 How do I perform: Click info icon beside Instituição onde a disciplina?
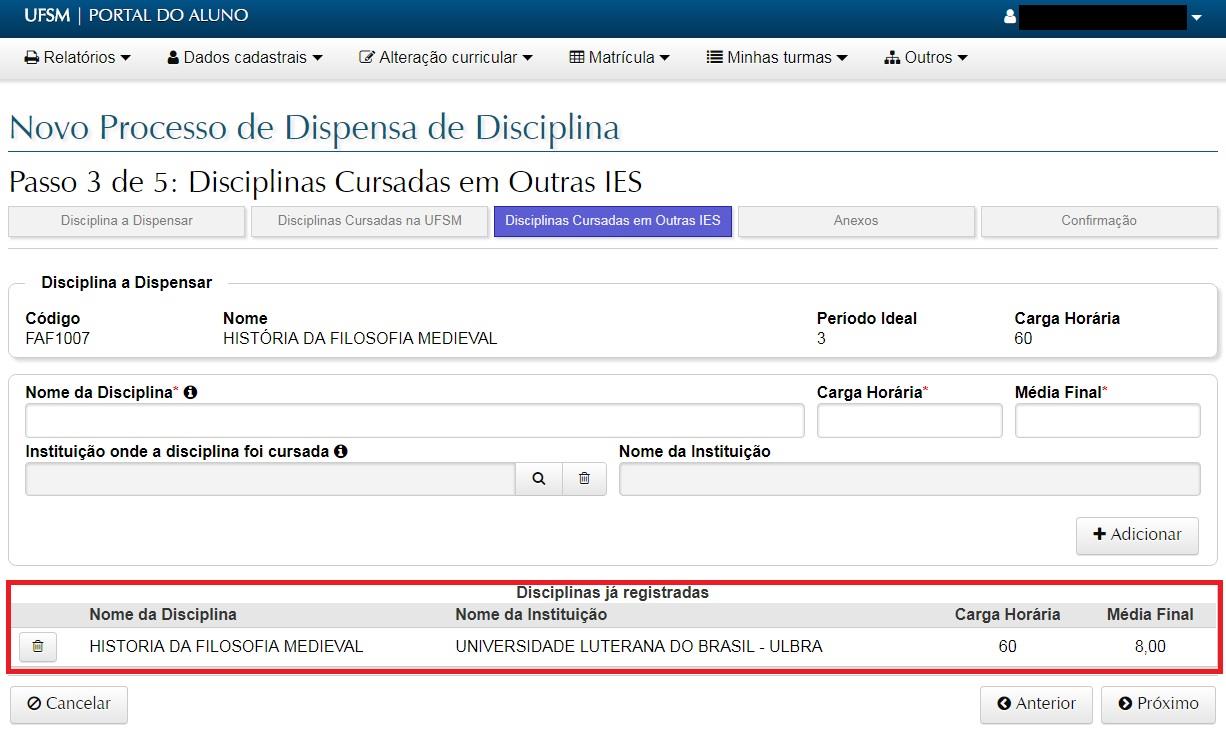(341, 452)
